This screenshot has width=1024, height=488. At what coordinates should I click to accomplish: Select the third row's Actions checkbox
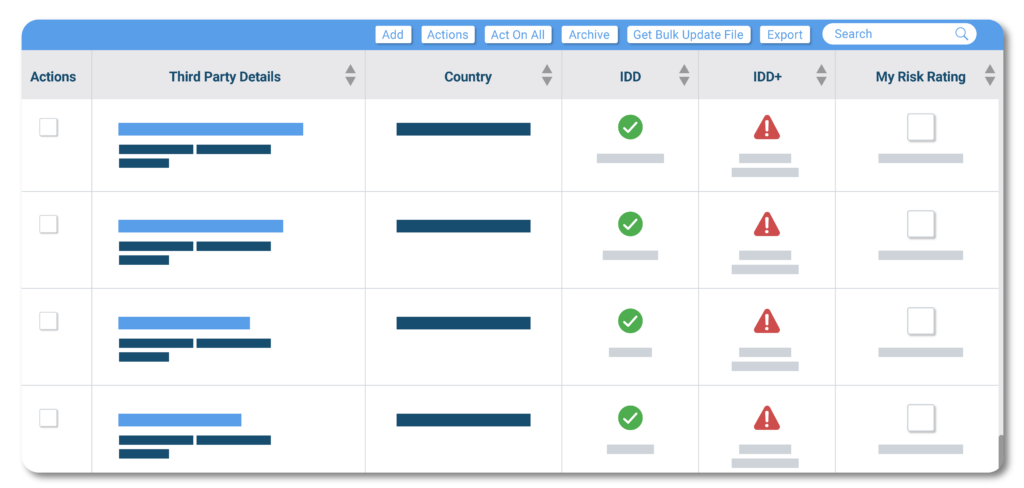pos(48,321)
